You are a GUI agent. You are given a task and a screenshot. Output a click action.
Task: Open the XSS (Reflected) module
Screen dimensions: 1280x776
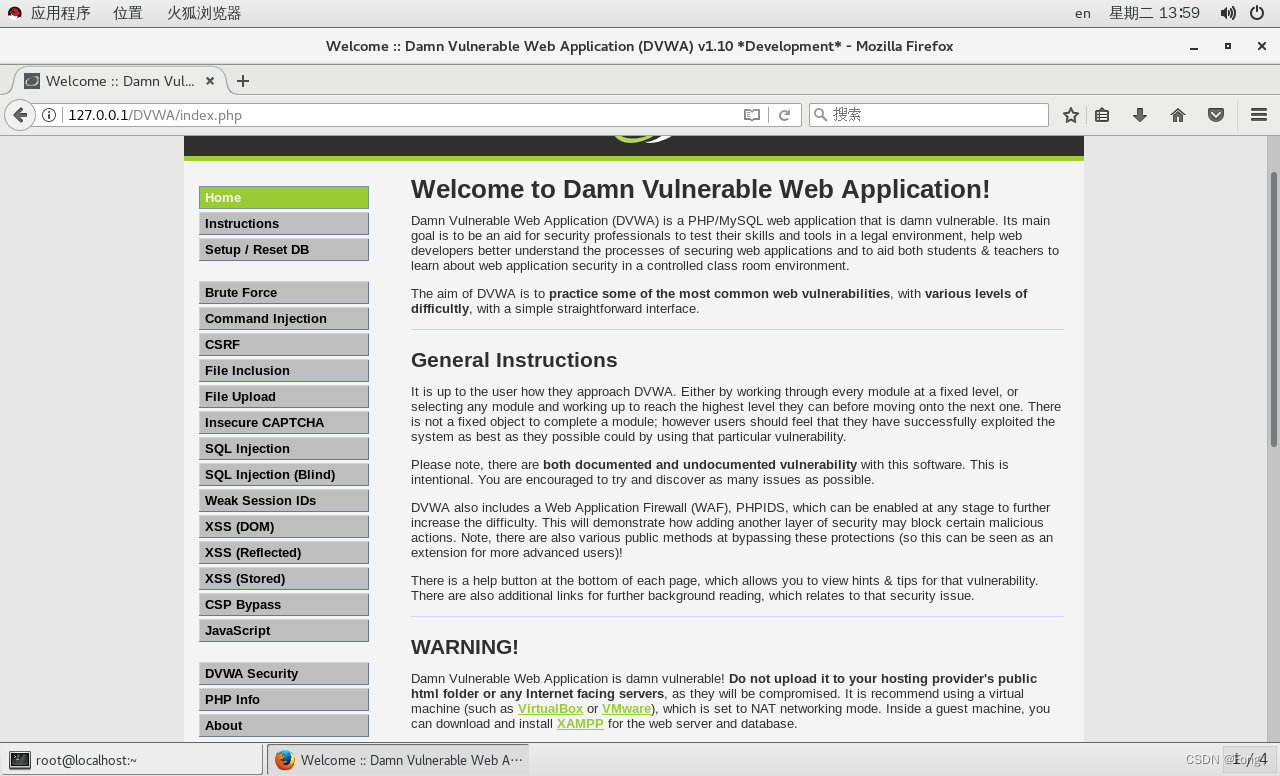click(284, 553)
